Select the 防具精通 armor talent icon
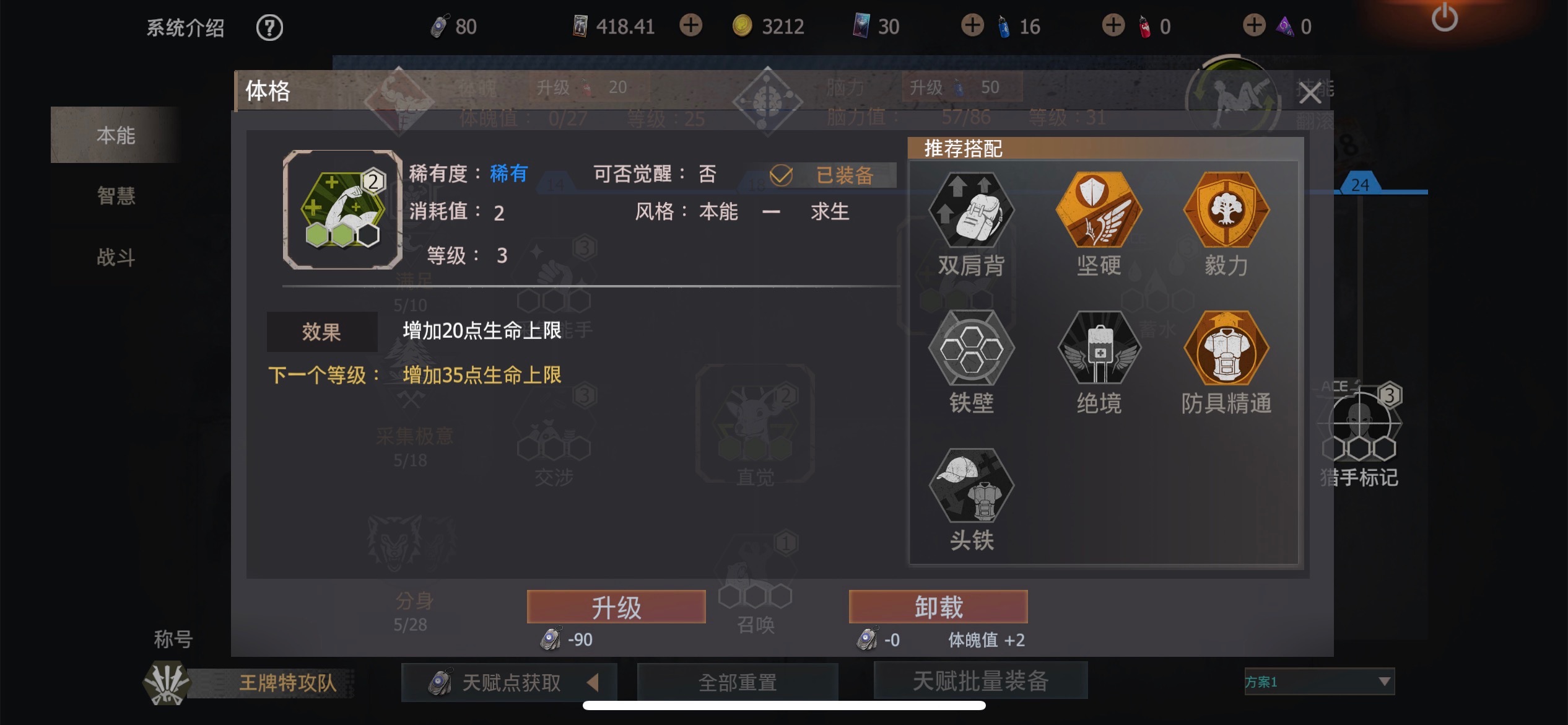Screen dimensions: 1568x725 pos(1226,349)
